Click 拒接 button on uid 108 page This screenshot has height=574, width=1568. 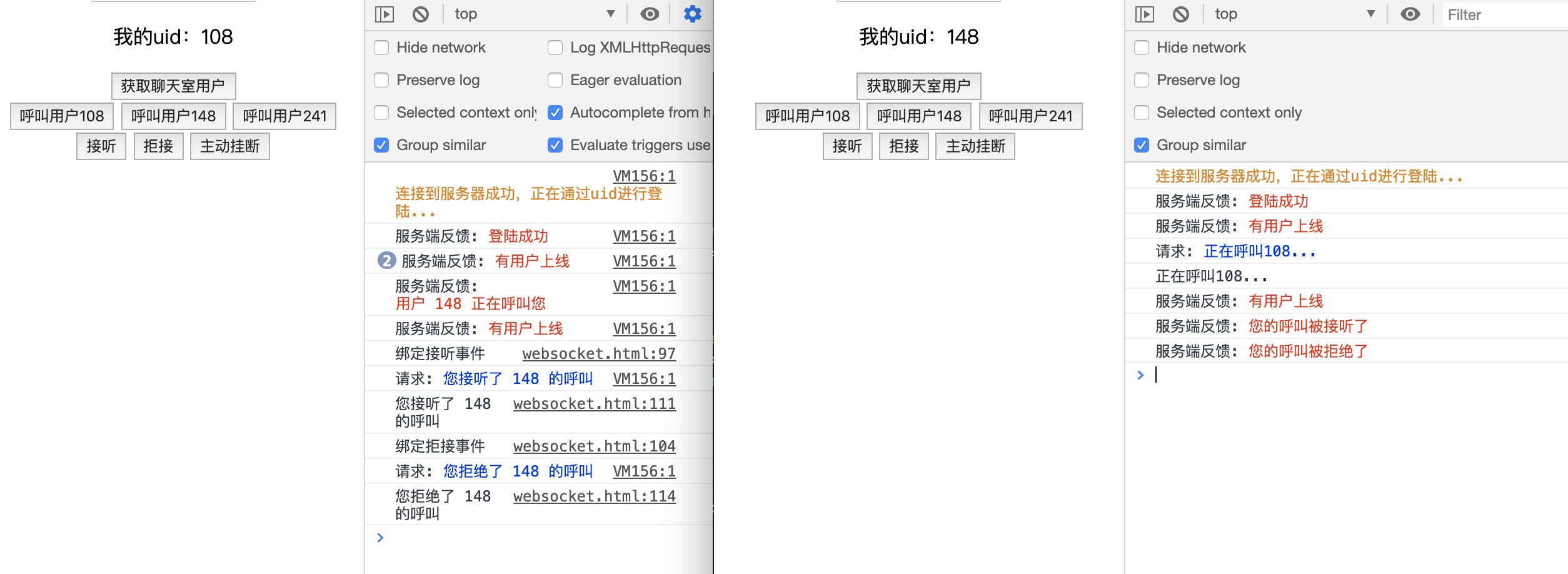(x=158, y=146)
